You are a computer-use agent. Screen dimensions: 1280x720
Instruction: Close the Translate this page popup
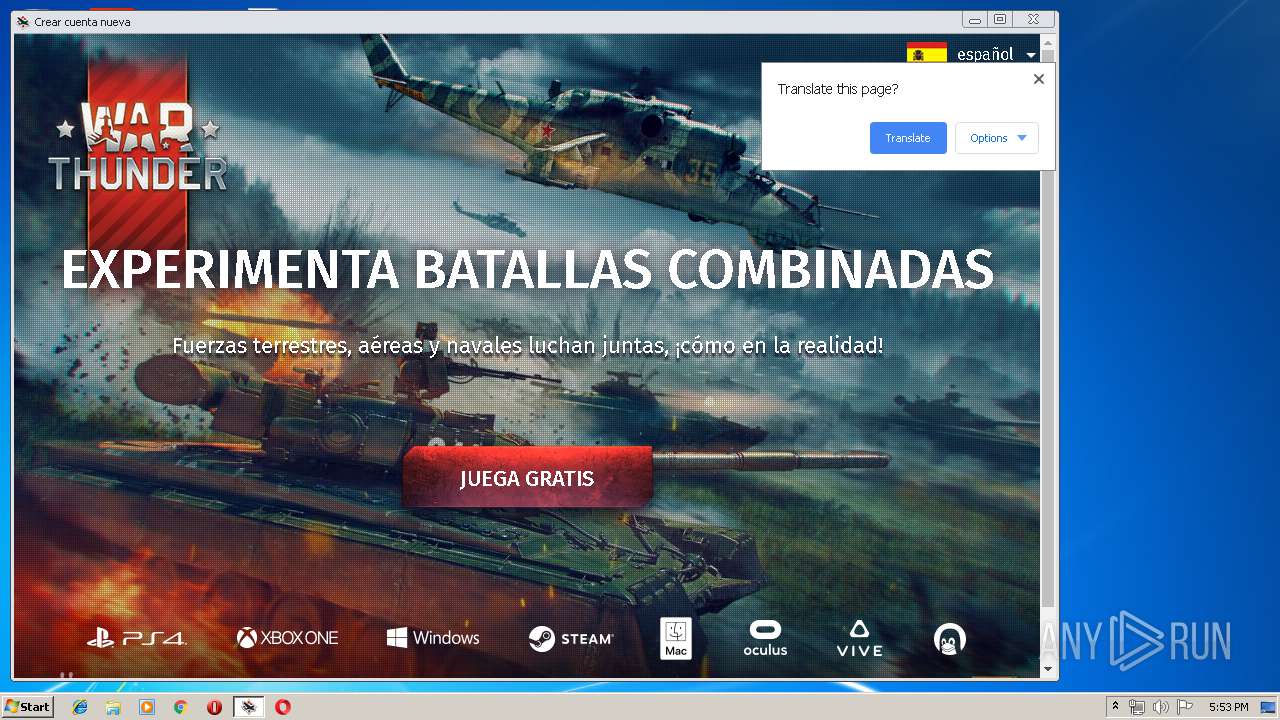[1038, 79]
